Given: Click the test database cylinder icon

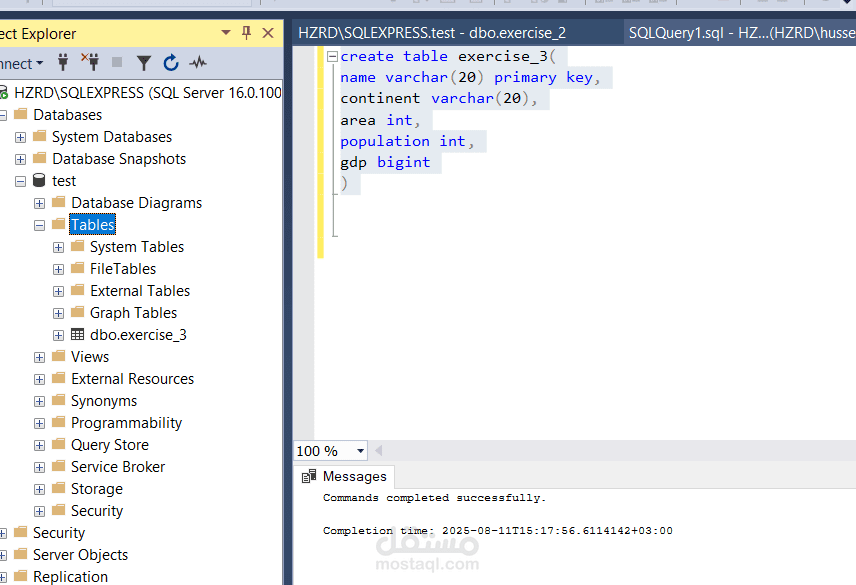Looking at the screenshot, I should pos(39,180).
